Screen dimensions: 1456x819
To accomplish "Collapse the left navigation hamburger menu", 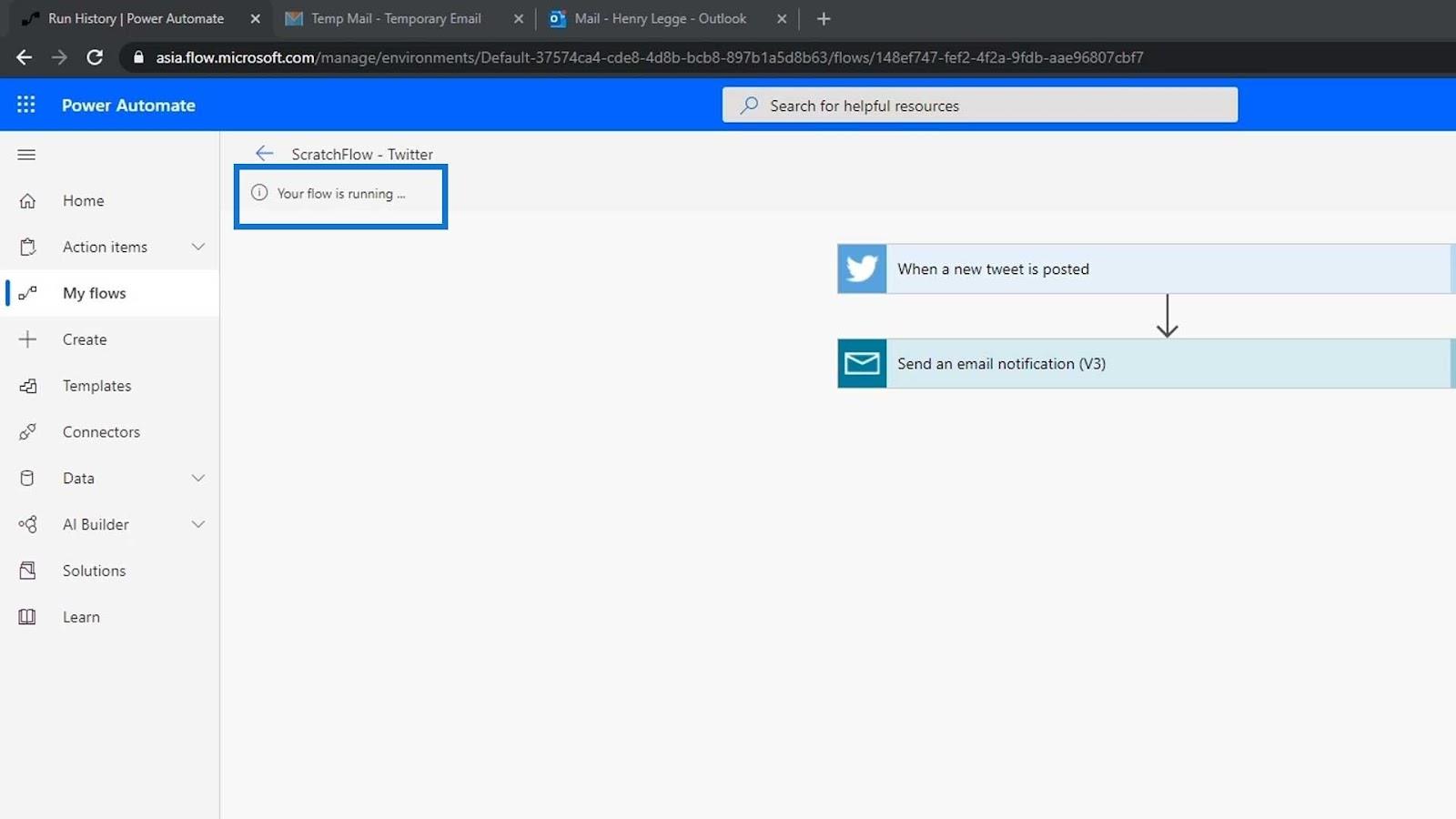I will [26, 155].
